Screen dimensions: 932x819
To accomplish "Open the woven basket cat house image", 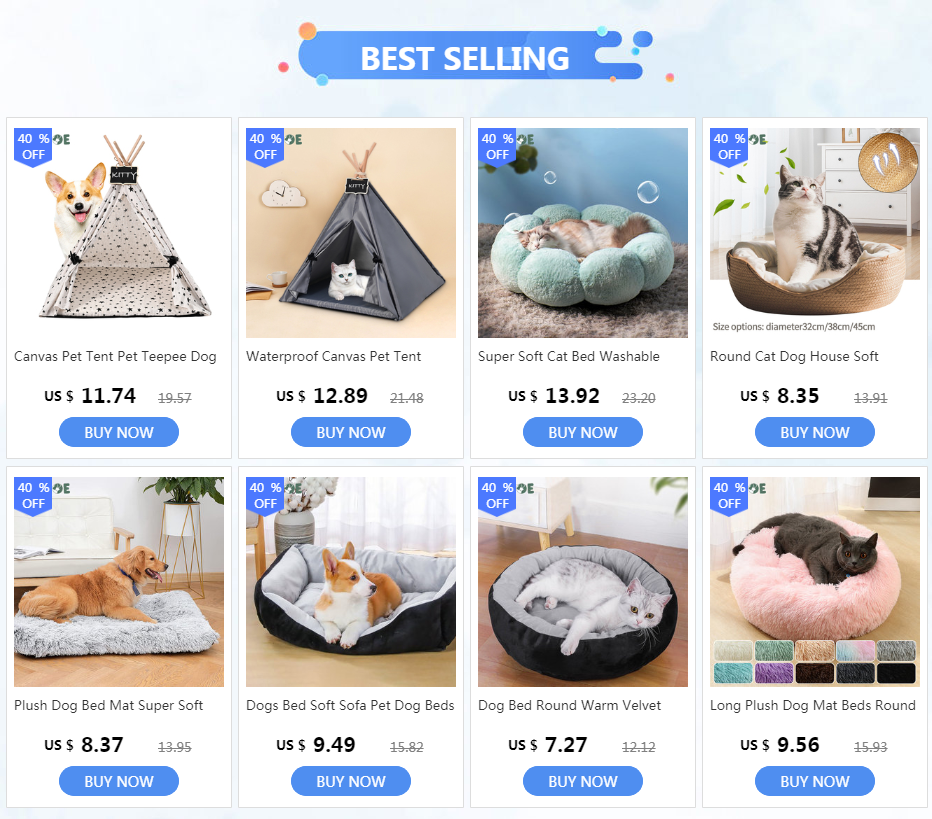I will pos(815,233).
